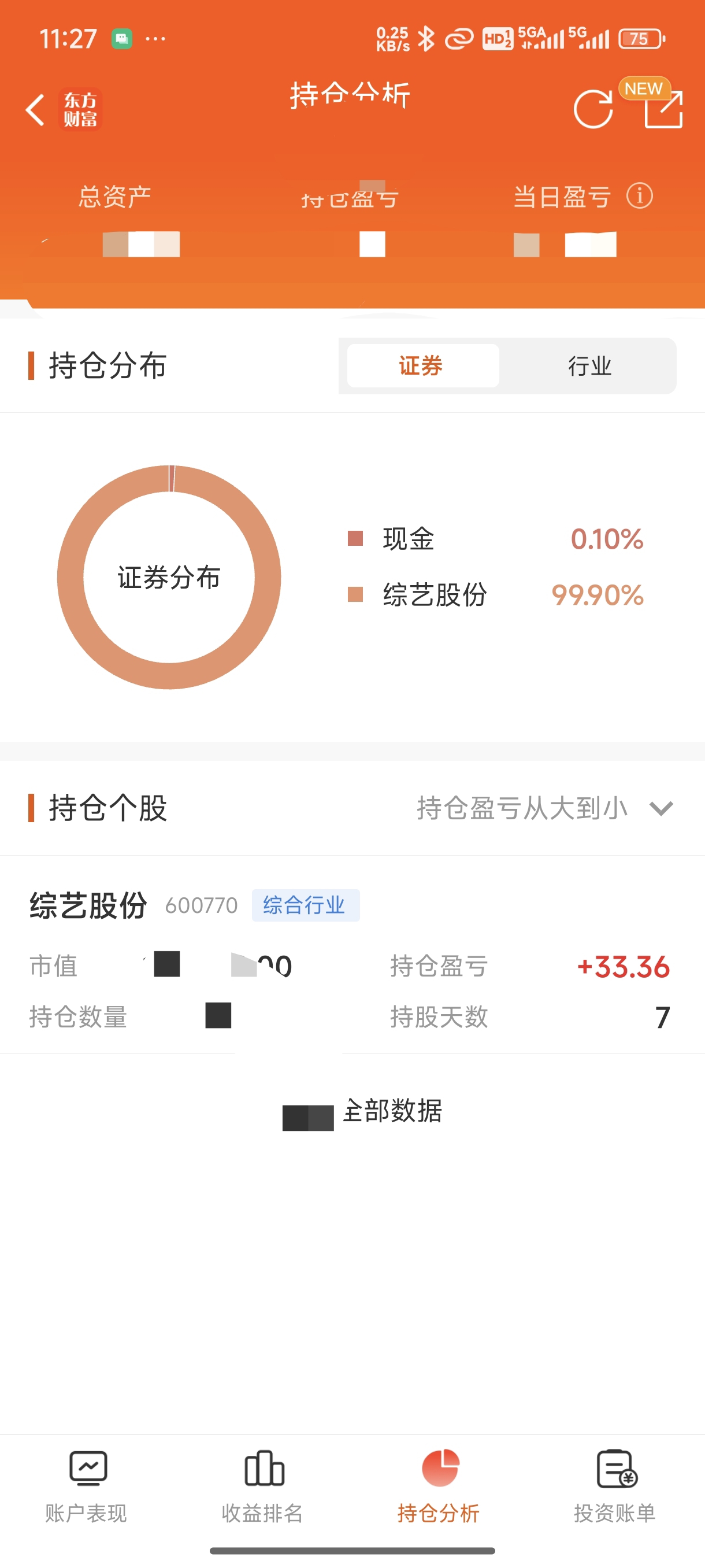Viewport: 705px width, 1568px height.
Task: Tap the 总资产 summary label
Action: tap(115, 197)
